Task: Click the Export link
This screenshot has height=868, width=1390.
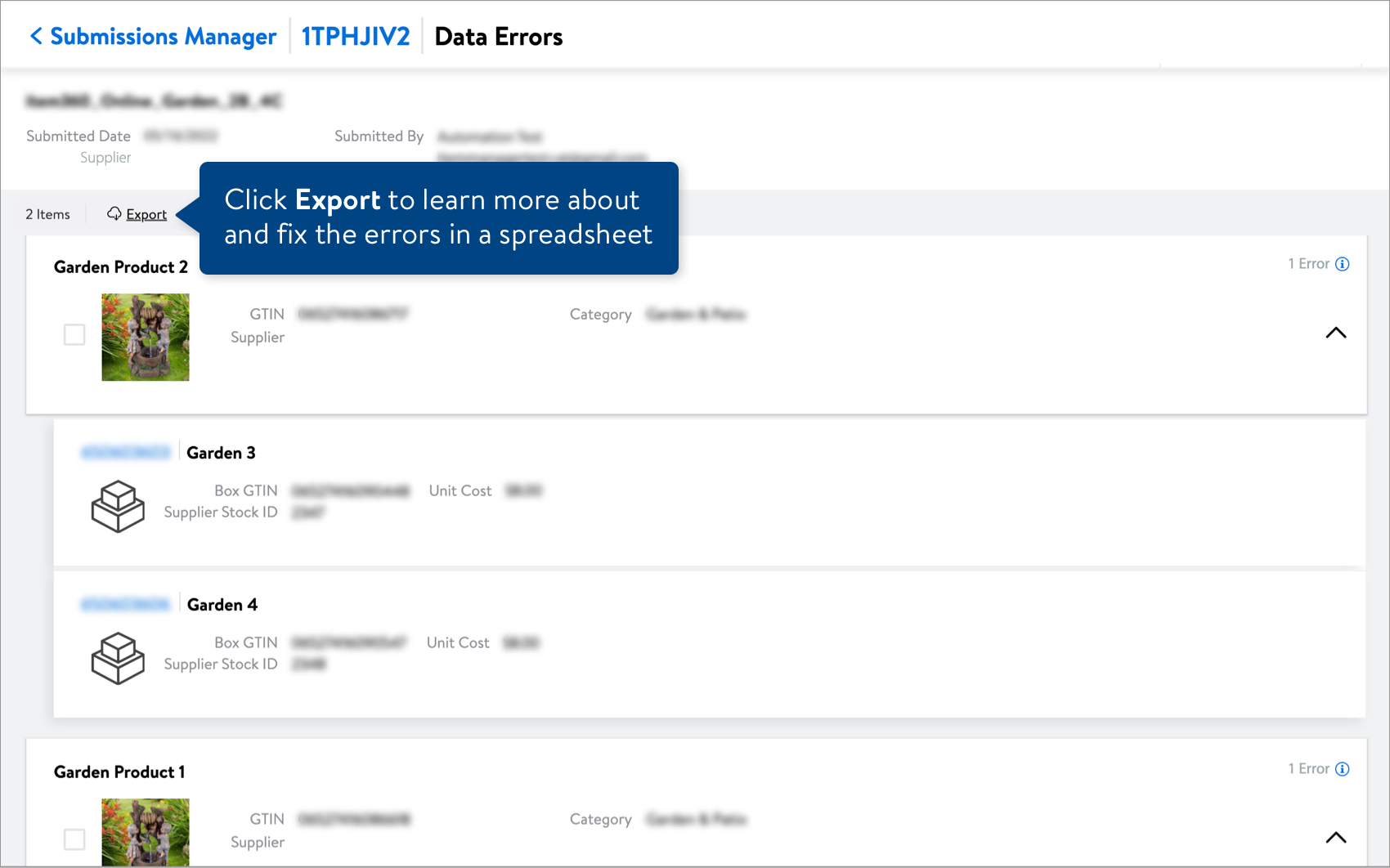Action: (x=146, y=213)
